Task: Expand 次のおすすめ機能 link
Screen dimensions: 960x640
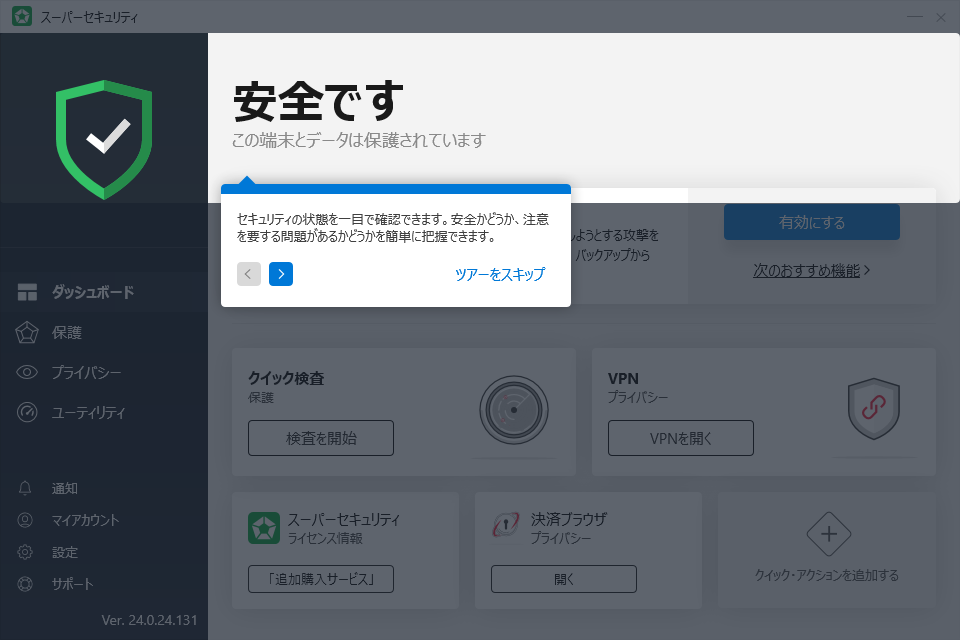Action: 811,270
